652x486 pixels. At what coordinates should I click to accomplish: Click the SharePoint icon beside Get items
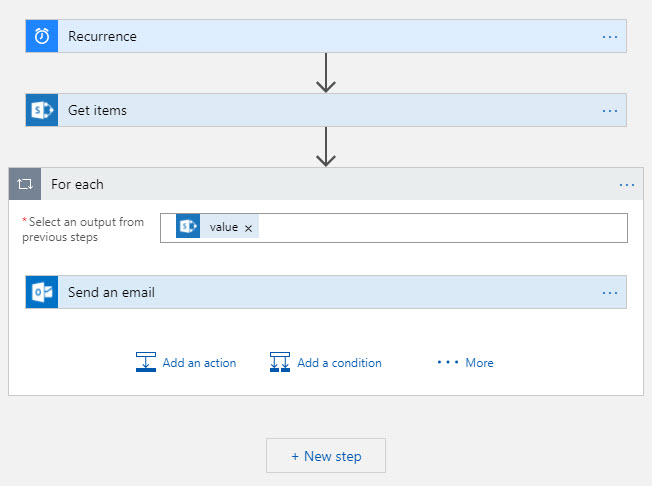point(42,110)
